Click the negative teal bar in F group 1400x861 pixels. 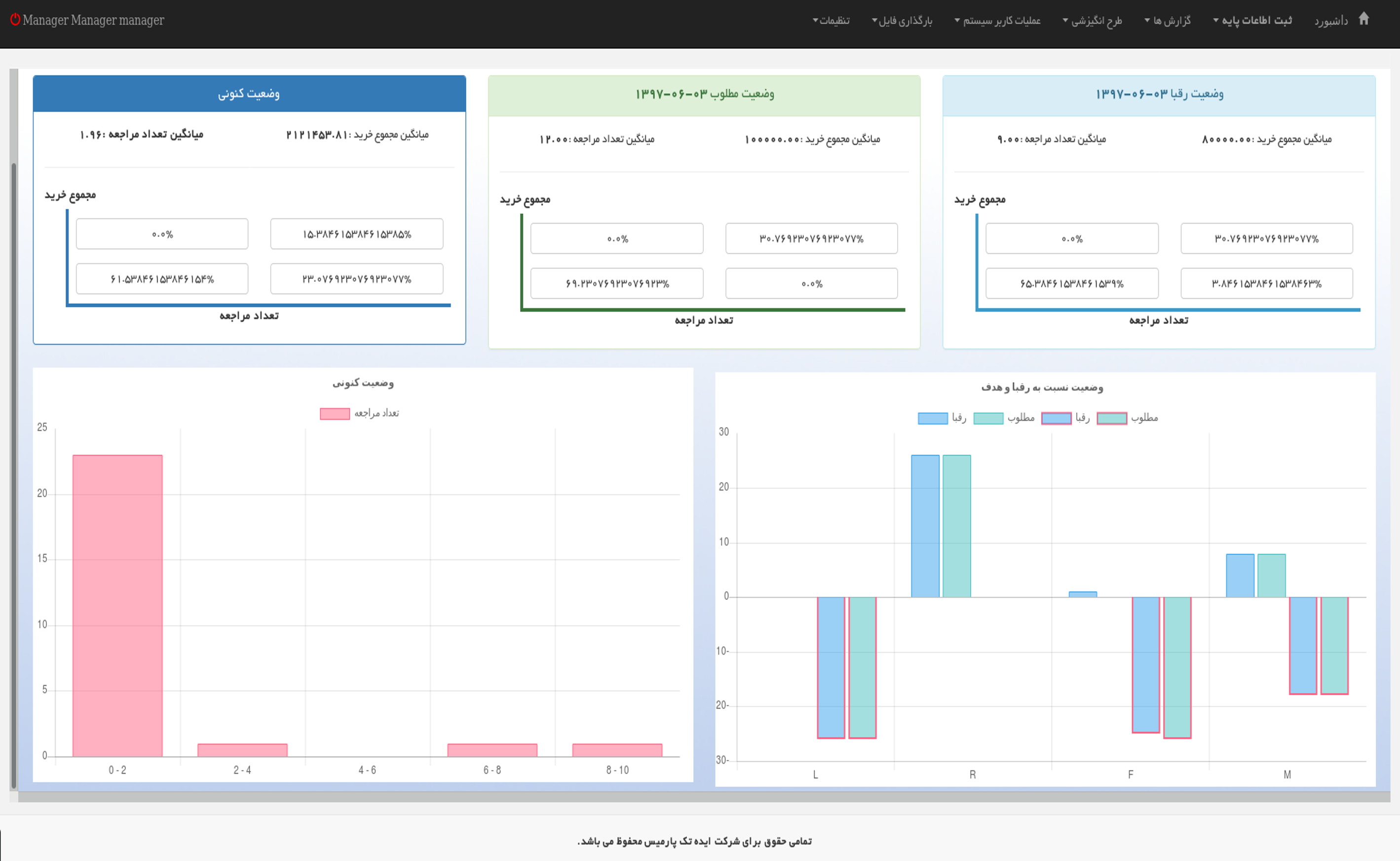[x=1177, y=668]
